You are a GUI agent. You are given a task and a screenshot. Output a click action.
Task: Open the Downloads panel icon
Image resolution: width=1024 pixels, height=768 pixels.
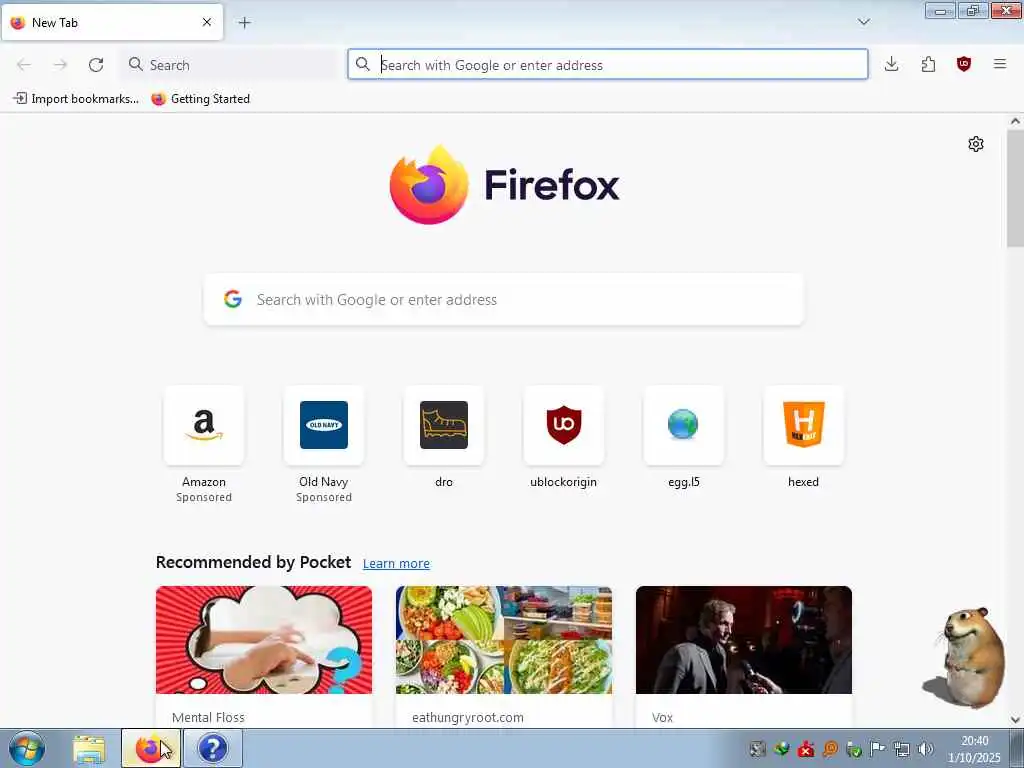(x=891, y=64)
